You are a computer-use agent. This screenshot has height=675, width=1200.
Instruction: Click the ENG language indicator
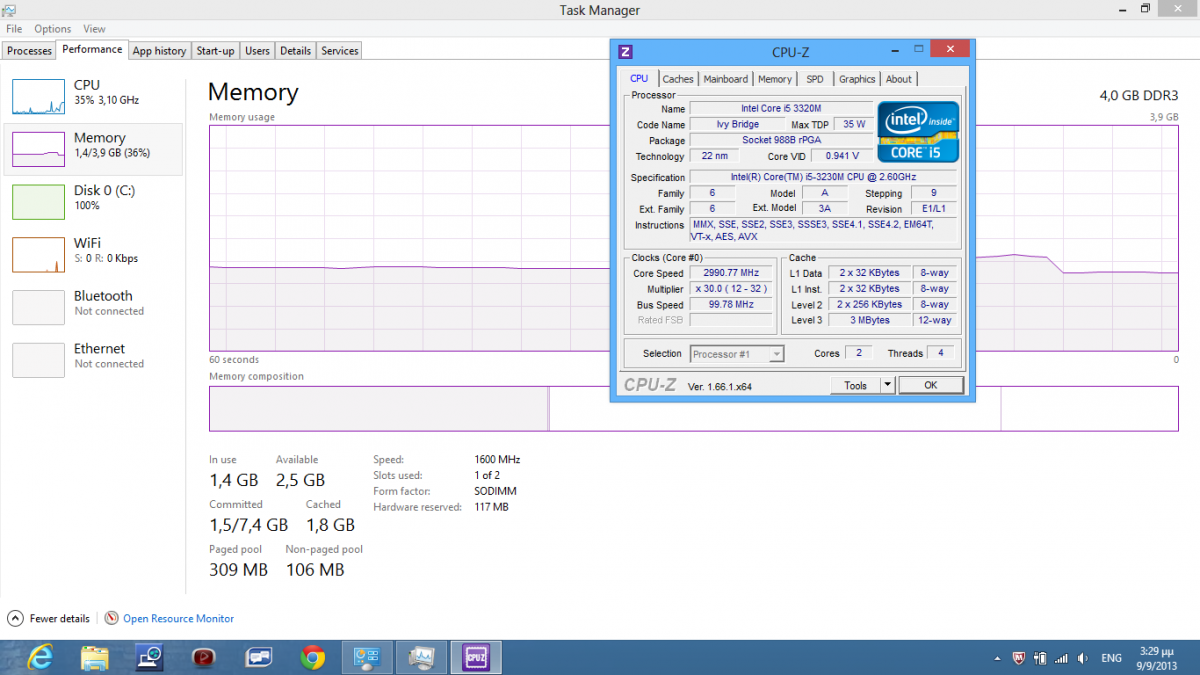pos(1111,658)
